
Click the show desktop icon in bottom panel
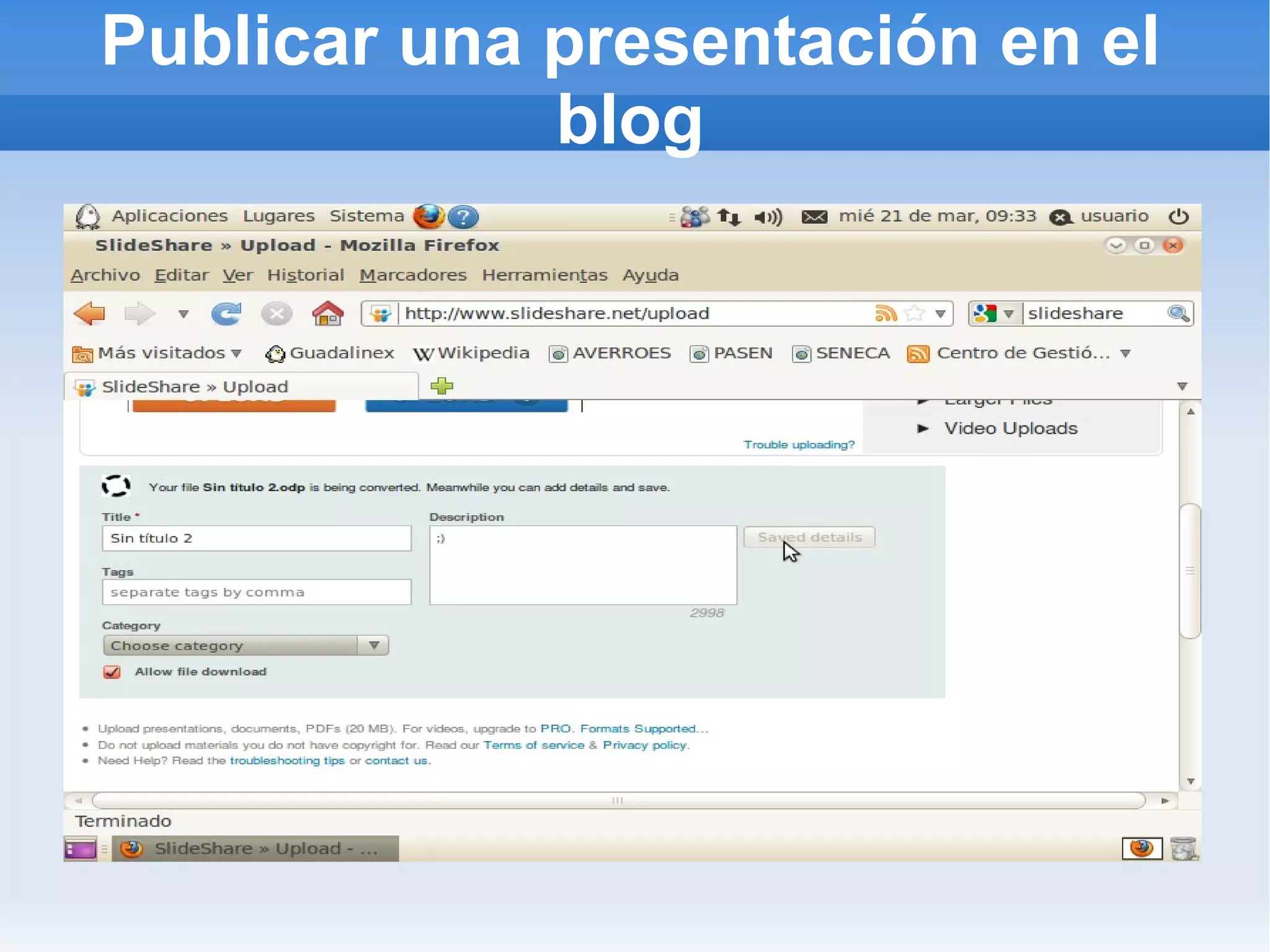point(81,849)
